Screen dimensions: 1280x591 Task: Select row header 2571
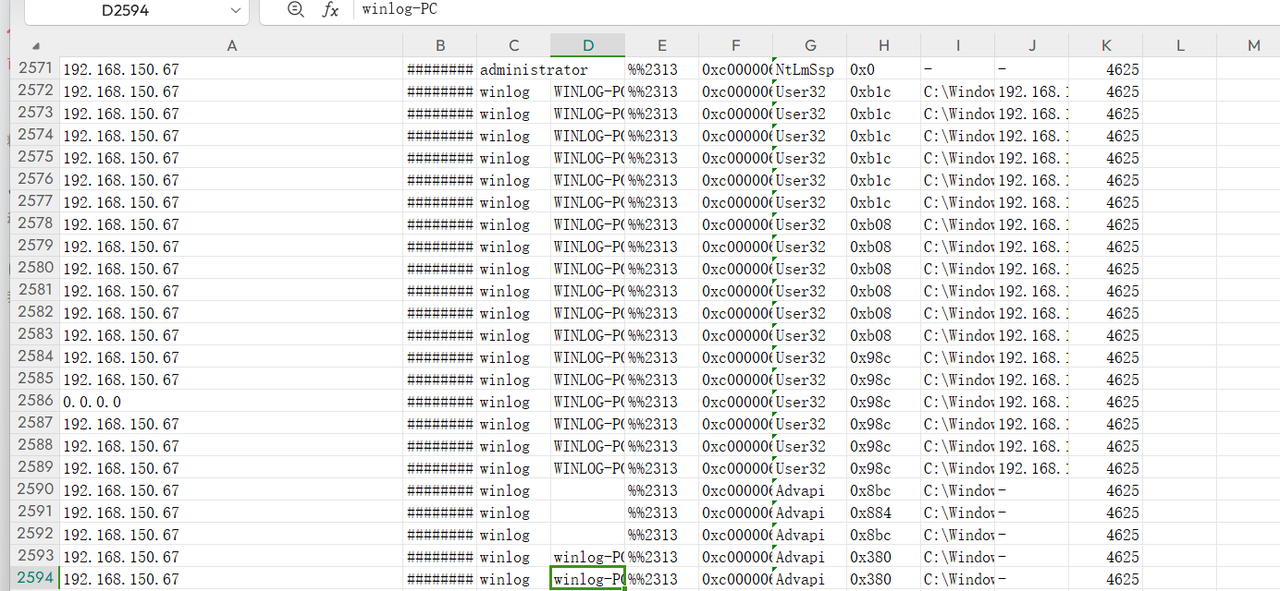[x=36, y=69]
